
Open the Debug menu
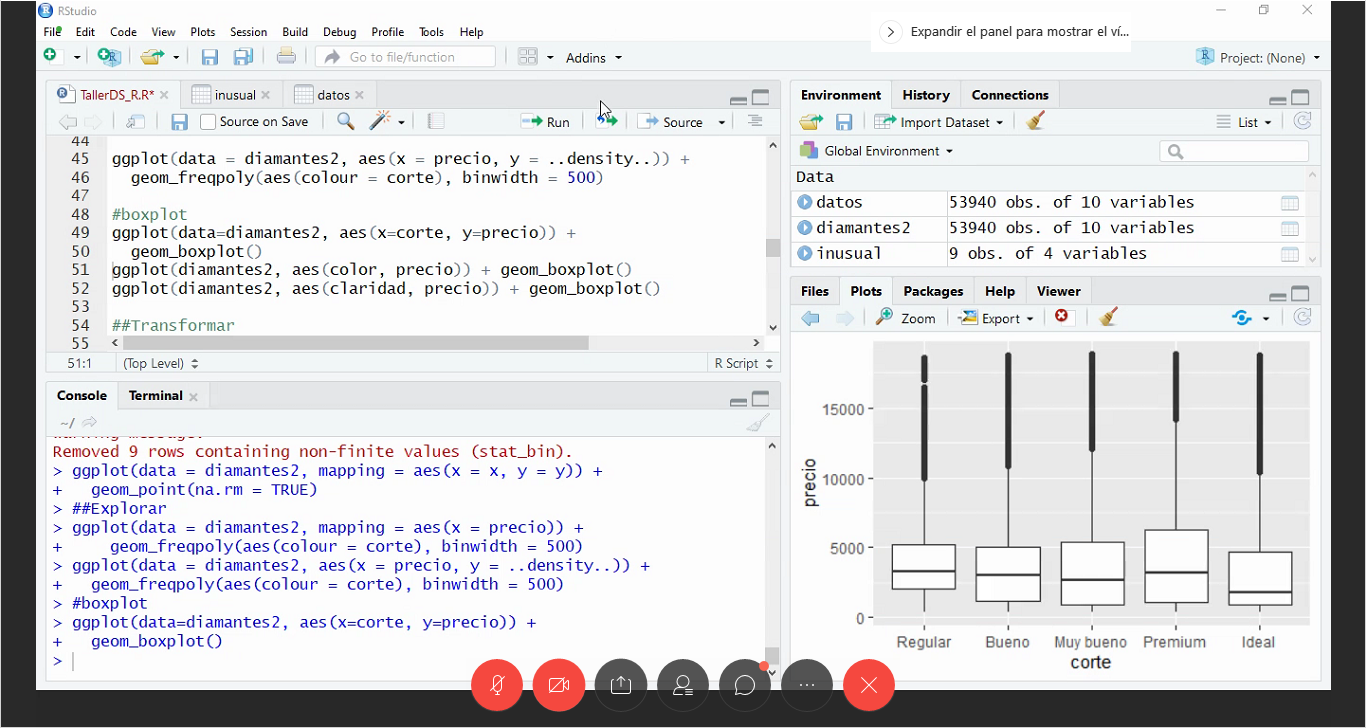[339, 32]
